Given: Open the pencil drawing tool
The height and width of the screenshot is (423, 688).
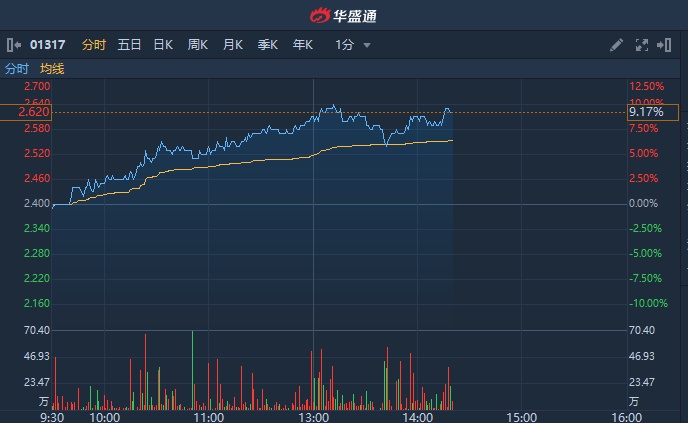Looking at the screenshot, I should (616, 45).
